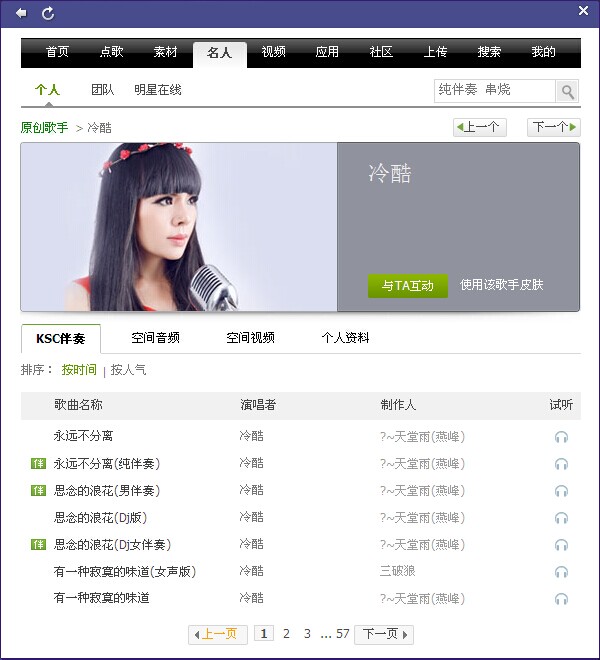Click the 与TA互动 button
Image resolution: width=600 pixels, height=660 pixels.
408,286
